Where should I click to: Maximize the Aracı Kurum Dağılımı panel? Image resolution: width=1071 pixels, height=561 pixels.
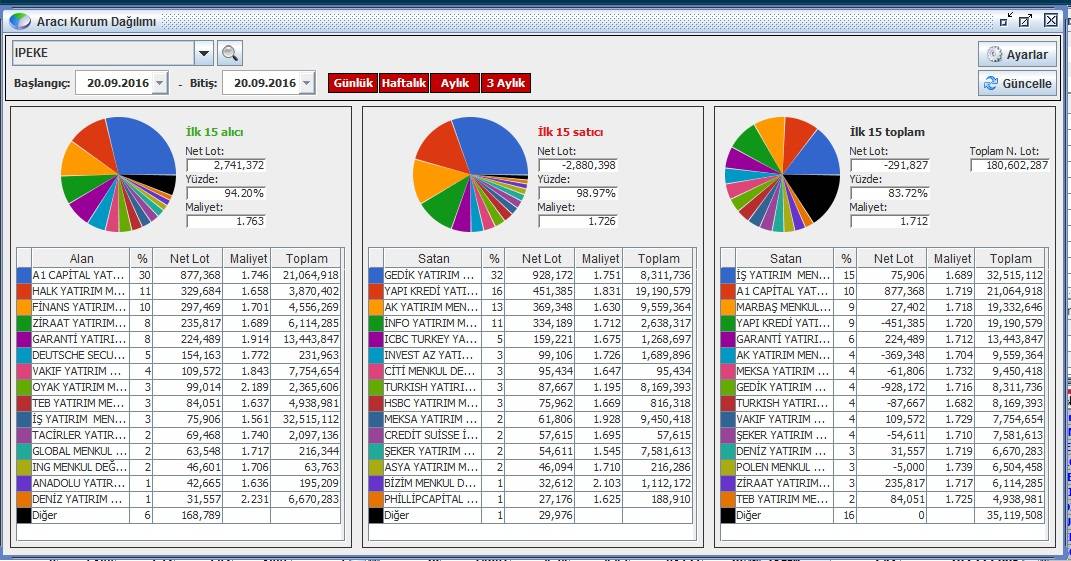(x=1026, y=20)
